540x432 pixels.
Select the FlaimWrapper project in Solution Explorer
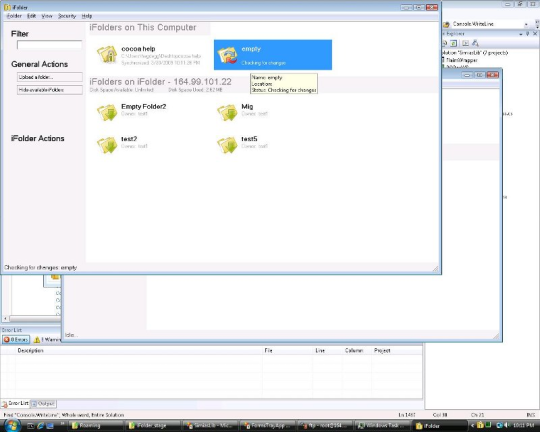(x=461, y=60)
